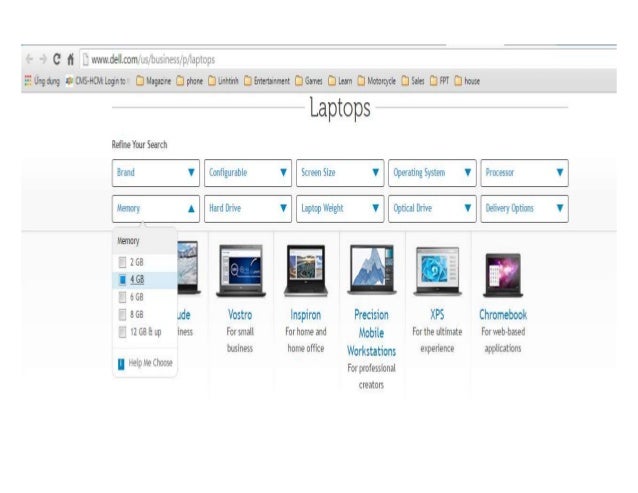Collapse the open Memory filter dropdown
The image size is (638, 493).
coord(156,209)
